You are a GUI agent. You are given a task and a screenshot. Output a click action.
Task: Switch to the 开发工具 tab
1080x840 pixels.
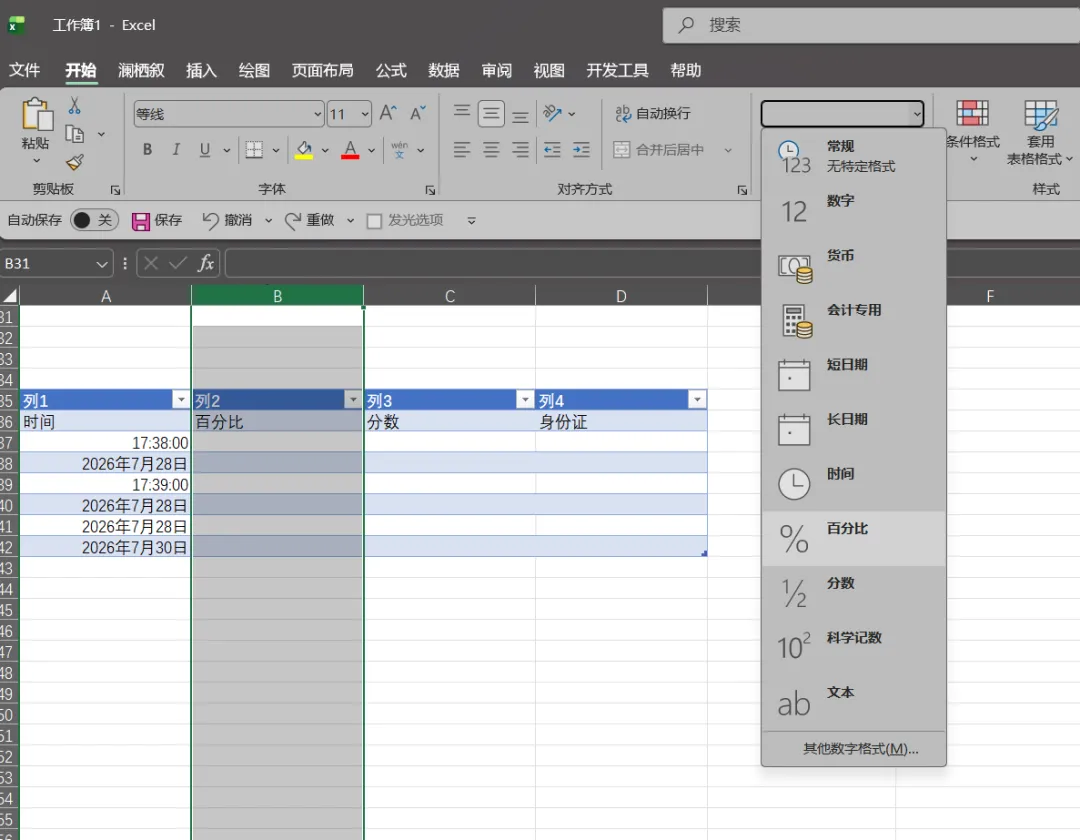pyautogui.click(x=617, y=70)
